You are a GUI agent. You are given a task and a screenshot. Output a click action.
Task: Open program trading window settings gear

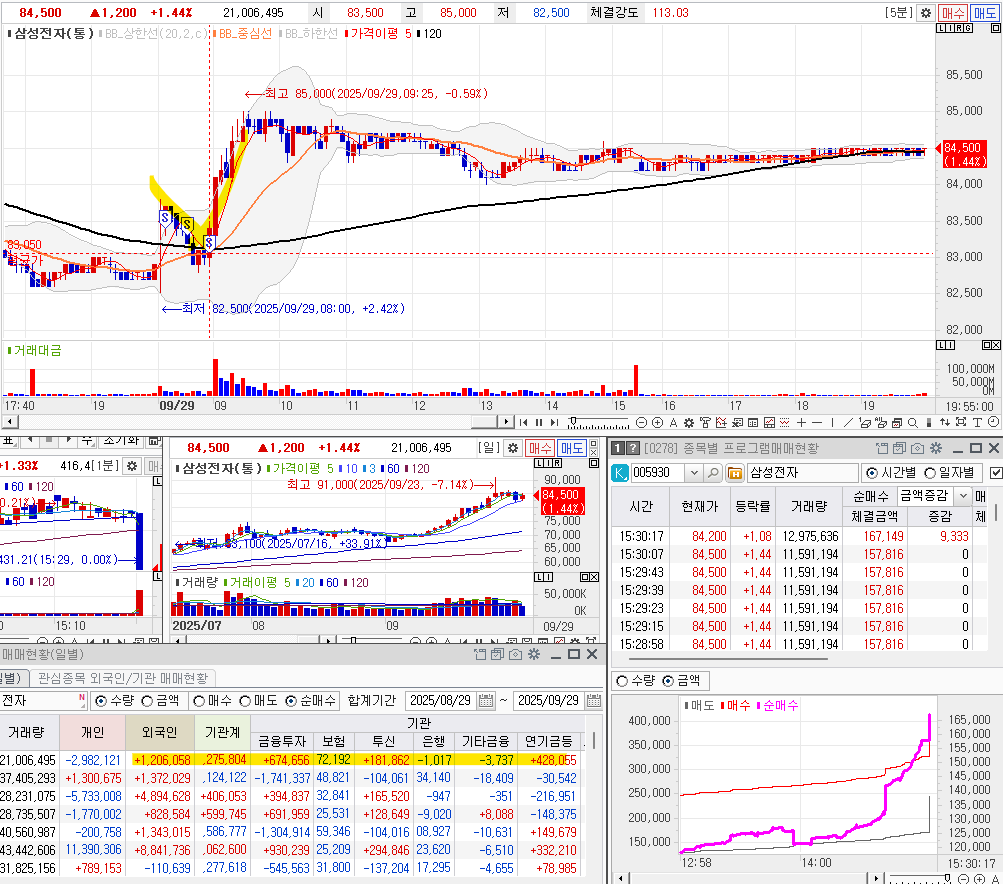(935, 448)
